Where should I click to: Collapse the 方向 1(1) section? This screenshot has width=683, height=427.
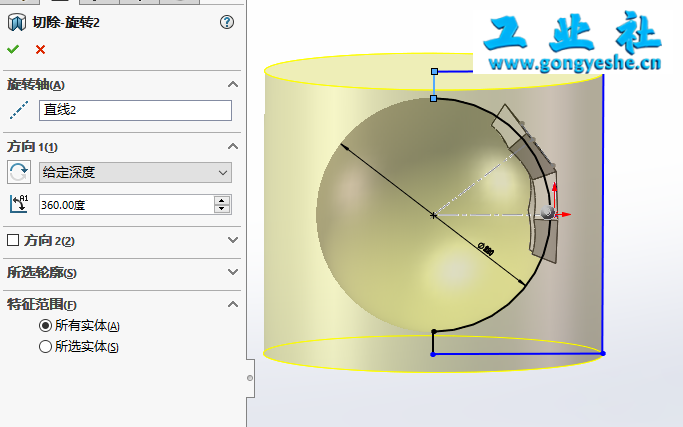[233, 146]
